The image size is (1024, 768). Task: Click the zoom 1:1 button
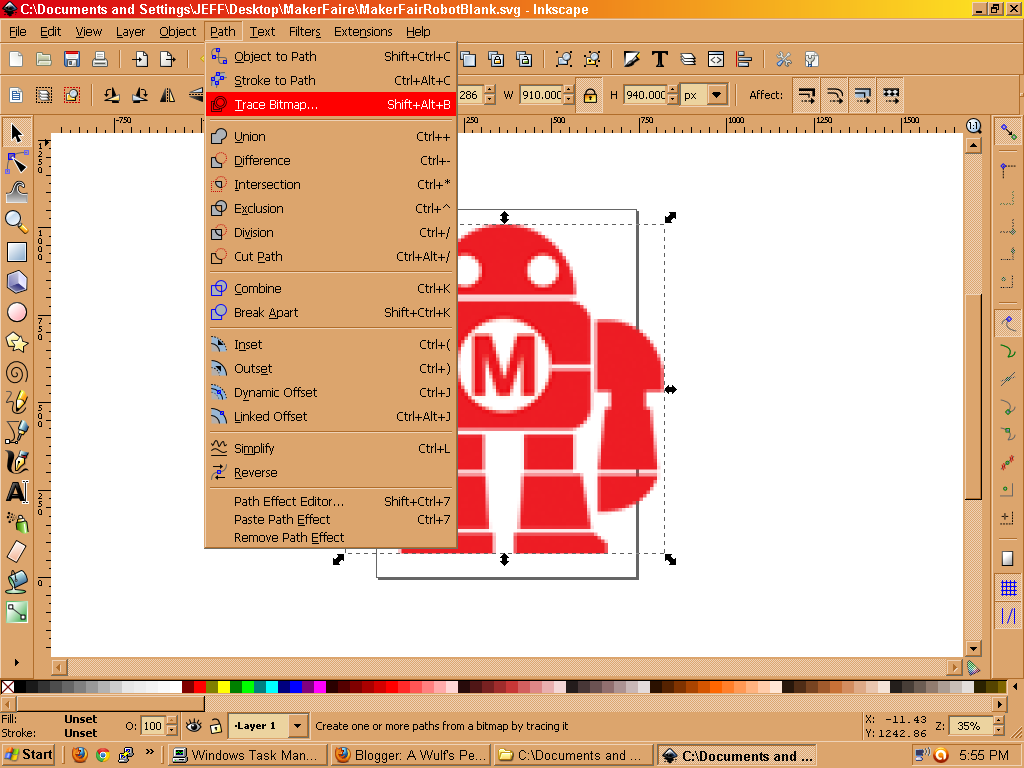(973, 125)
